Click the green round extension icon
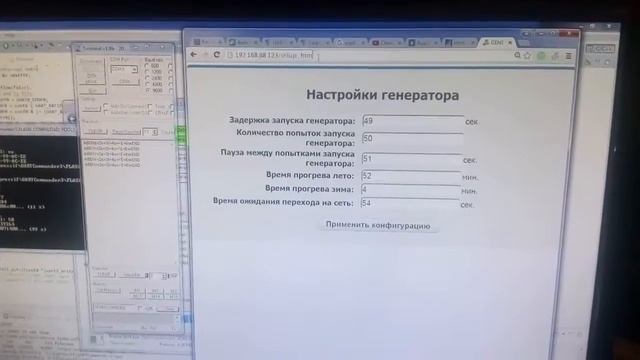This screenshot has width=640, height=360. pyautogui.click(x=541, y=56)
